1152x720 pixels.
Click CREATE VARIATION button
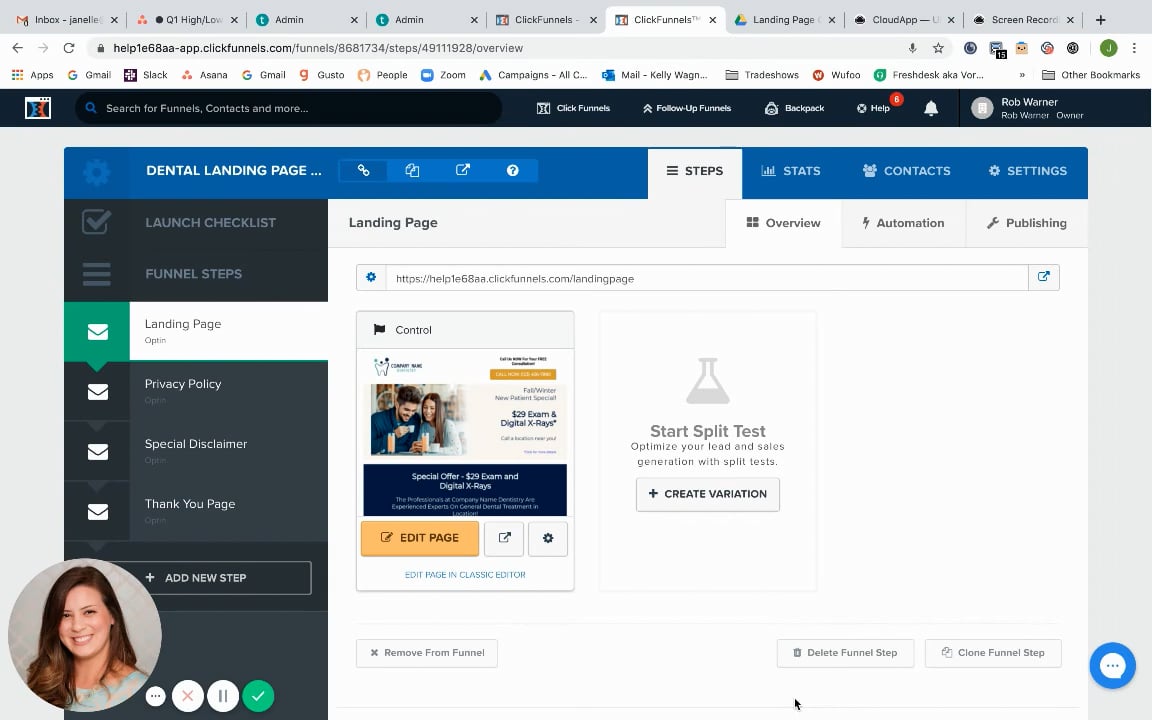pos(708,494)
